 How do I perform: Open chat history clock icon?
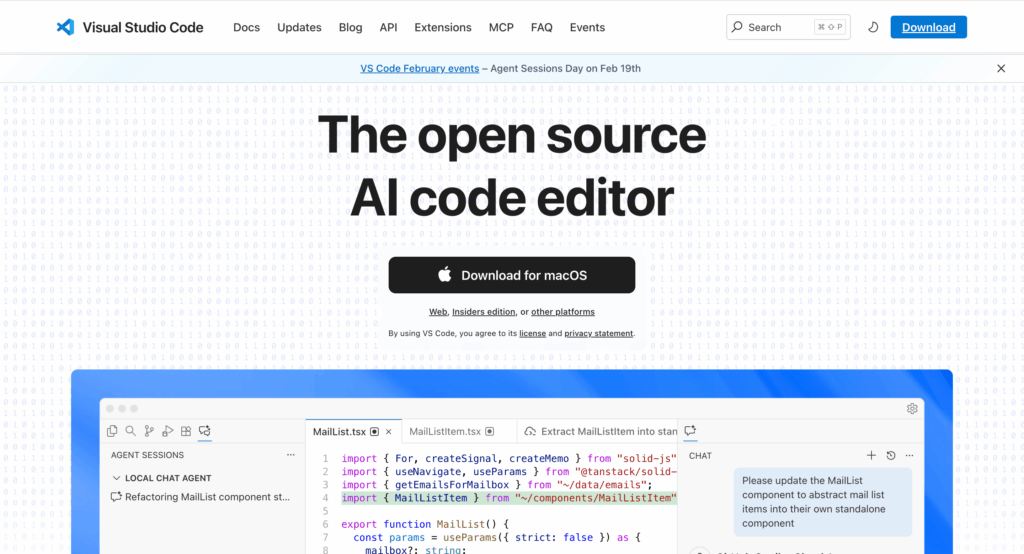coord(891,455)
